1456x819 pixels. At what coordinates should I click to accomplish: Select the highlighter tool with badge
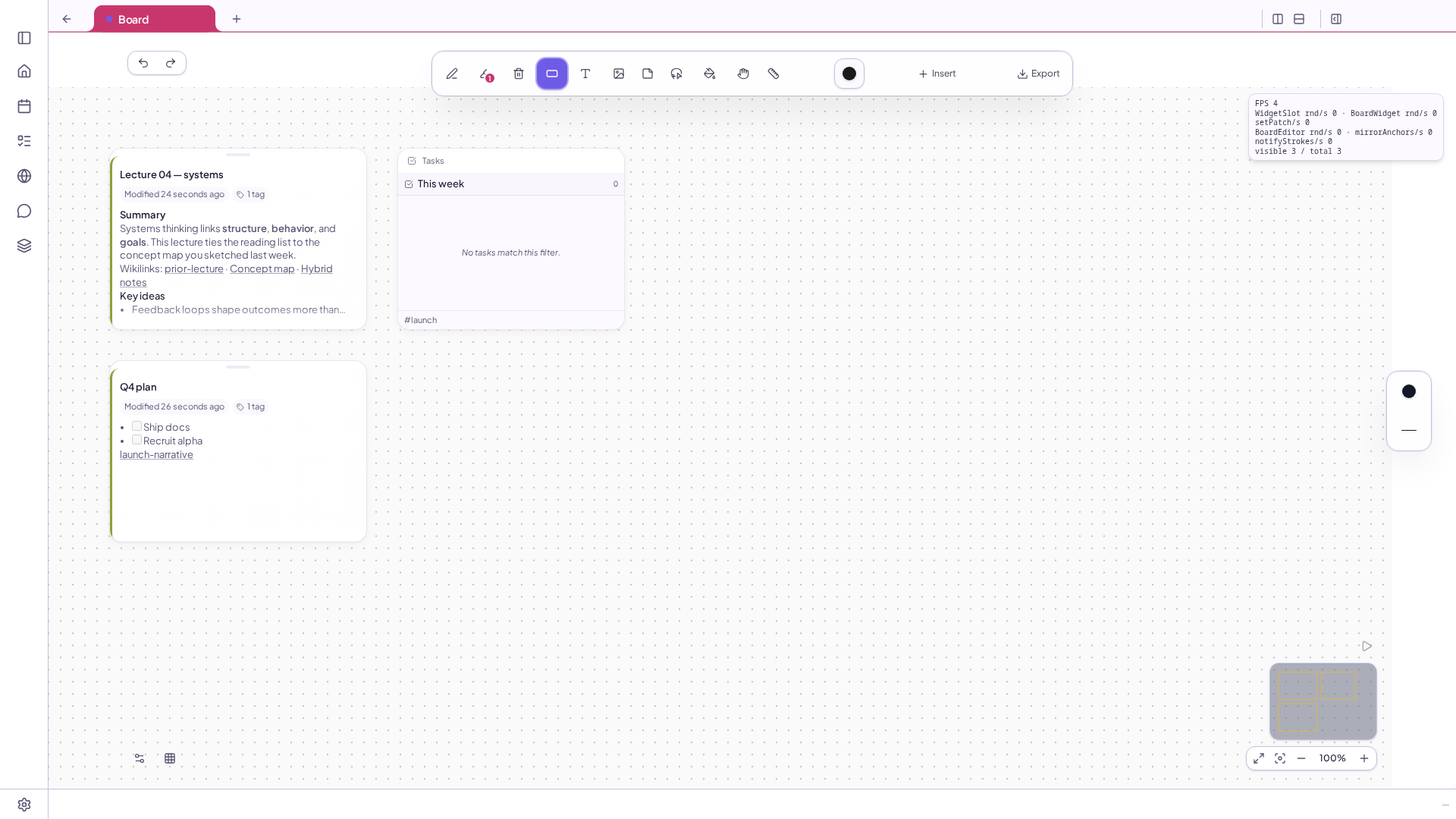coord(485,74)
